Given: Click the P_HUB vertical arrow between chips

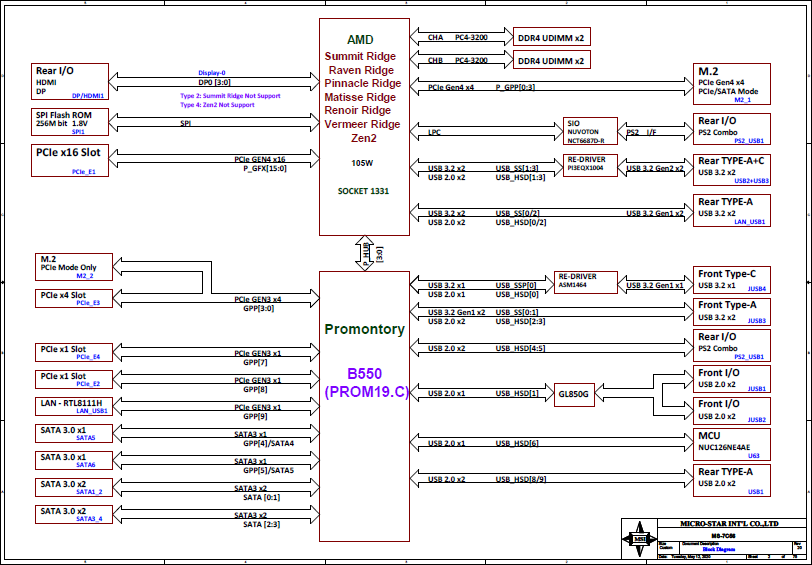Looking at the screenshot, I should pyautogui.click(x=365, y=253).
